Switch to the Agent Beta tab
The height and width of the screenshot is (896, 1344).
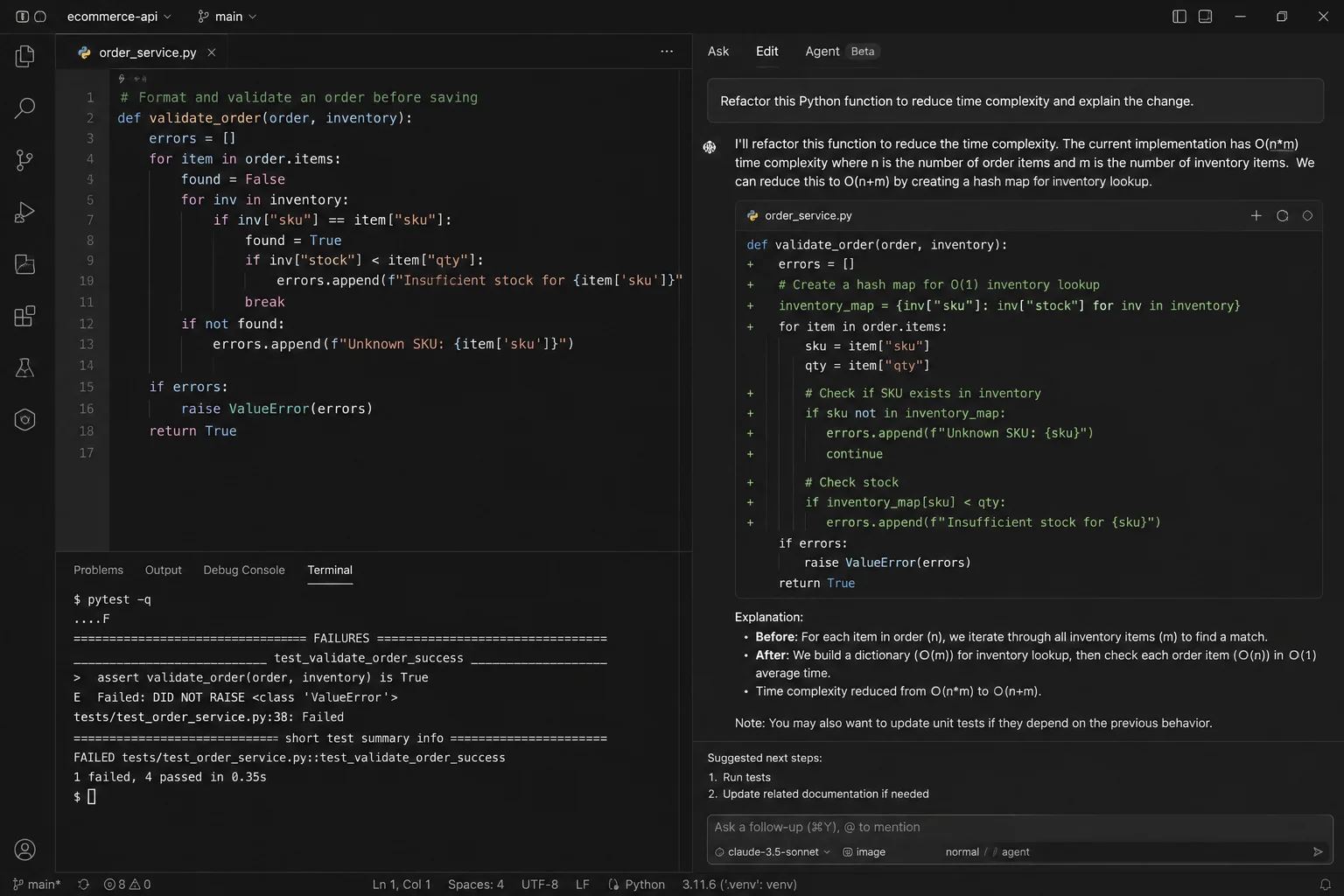coord(842,52)
